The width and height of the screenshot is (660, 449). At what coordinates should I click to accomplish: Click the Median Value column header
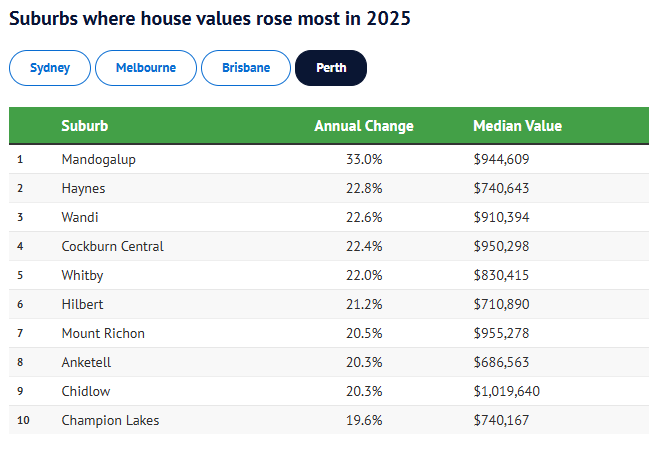point(517,126)
